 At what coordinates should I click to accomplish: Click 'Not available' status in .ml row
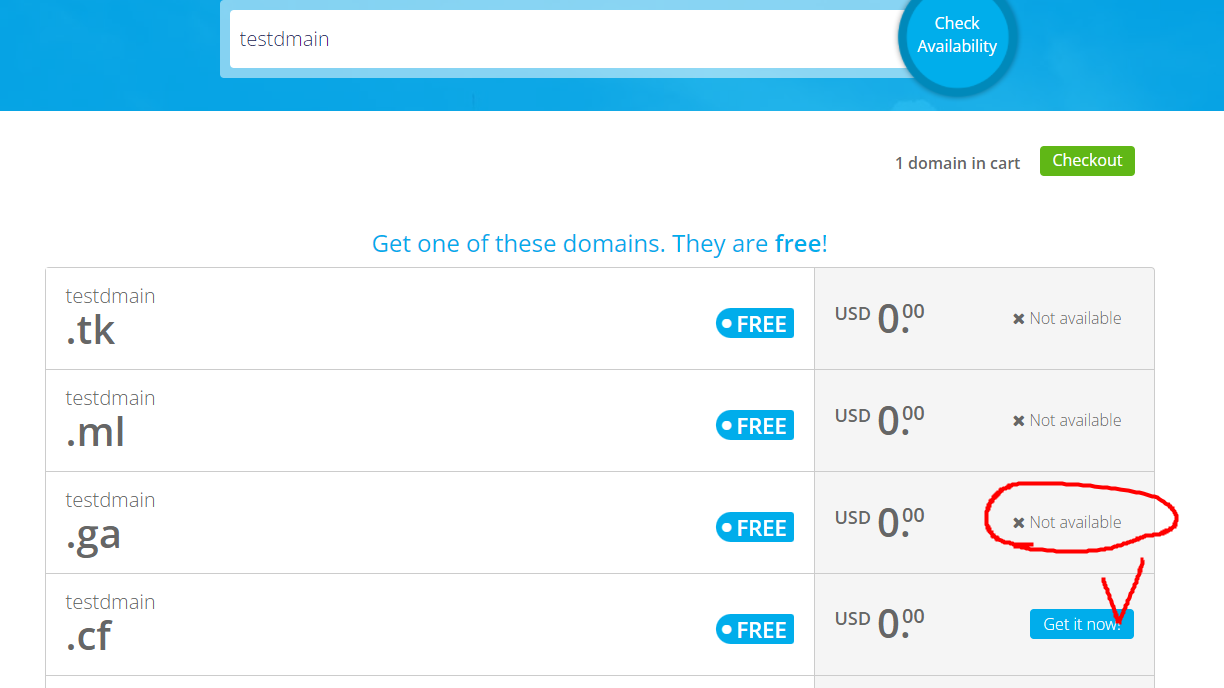(x=1067, y=420)
